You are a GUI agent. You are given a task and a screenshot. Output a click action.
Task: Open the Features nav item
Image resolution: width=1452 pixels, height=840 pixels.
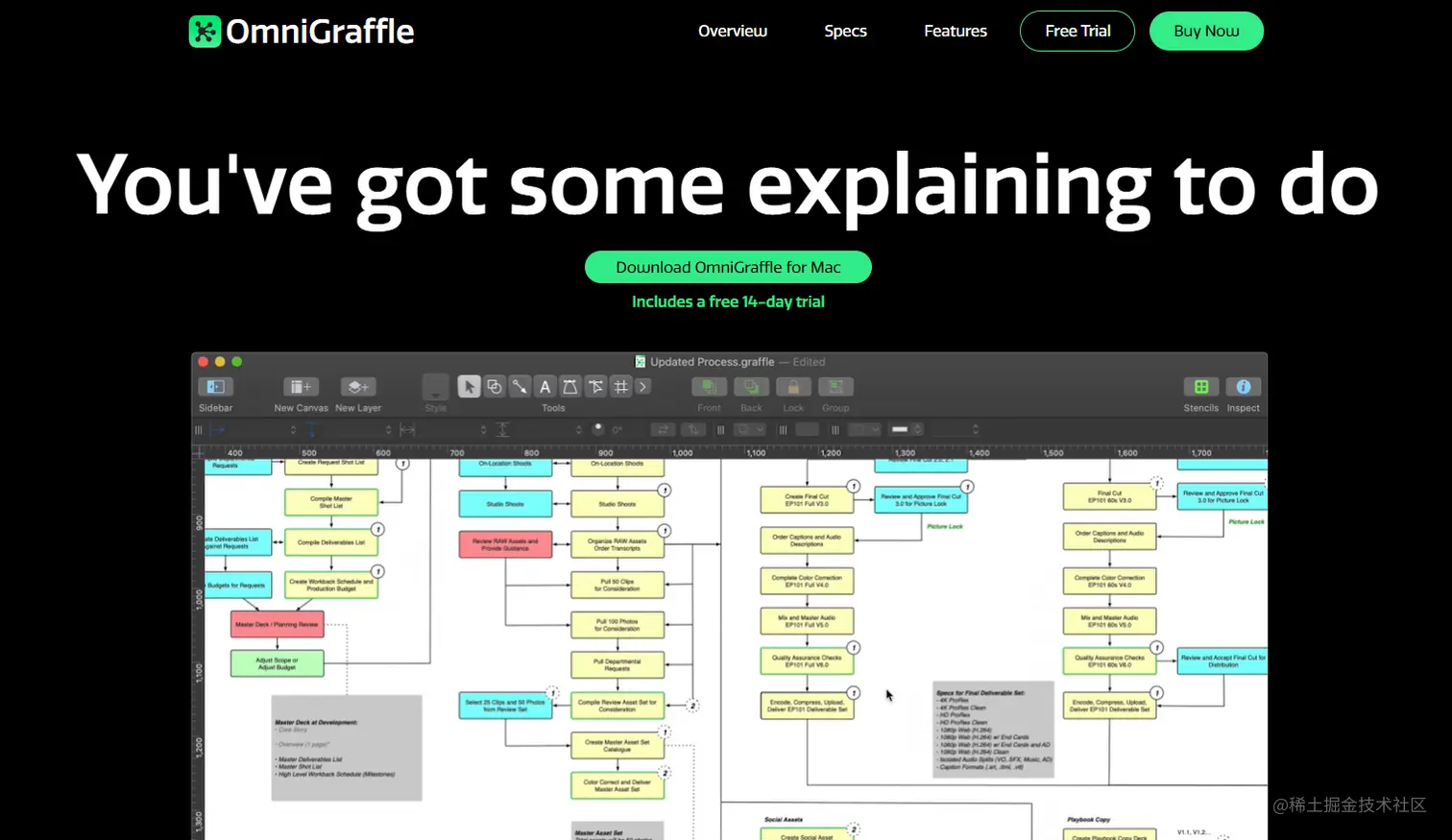pyautogui.click(x=956, y=31)
